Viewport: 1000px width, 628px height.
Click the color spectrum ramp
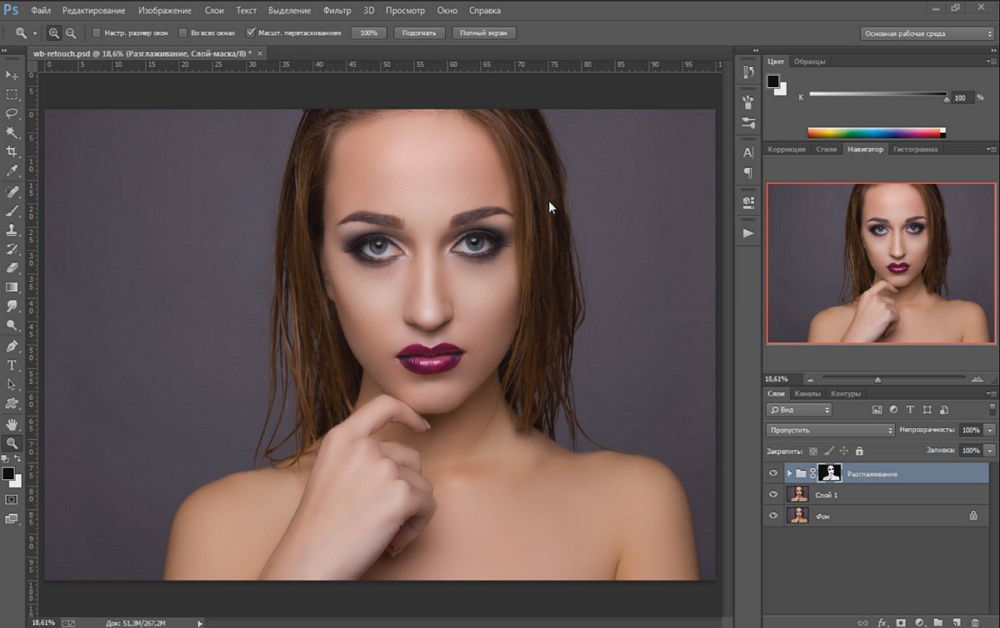[875, 132]
